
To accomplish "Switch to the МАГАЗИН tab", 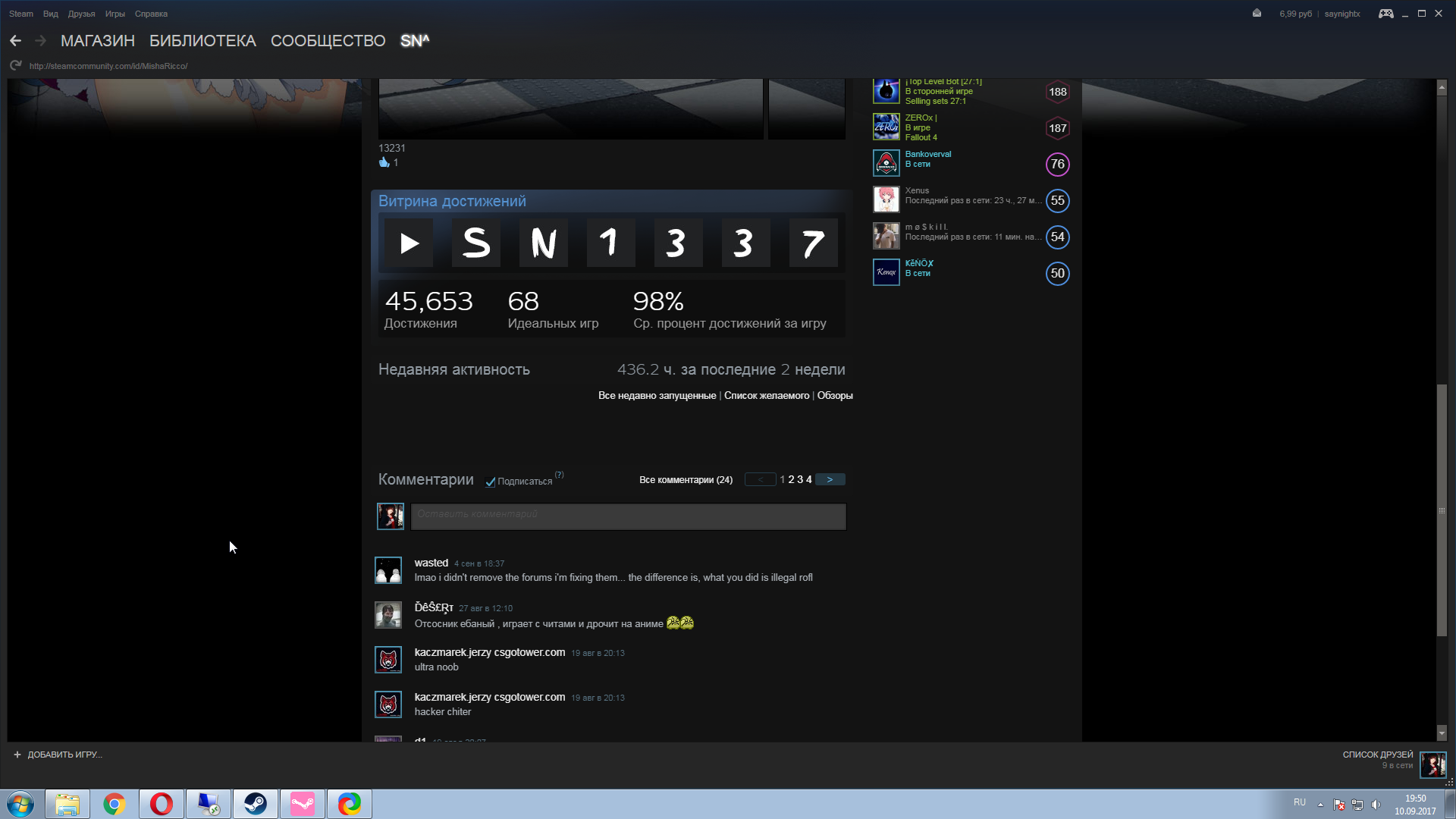I will (x=98, y=41).
